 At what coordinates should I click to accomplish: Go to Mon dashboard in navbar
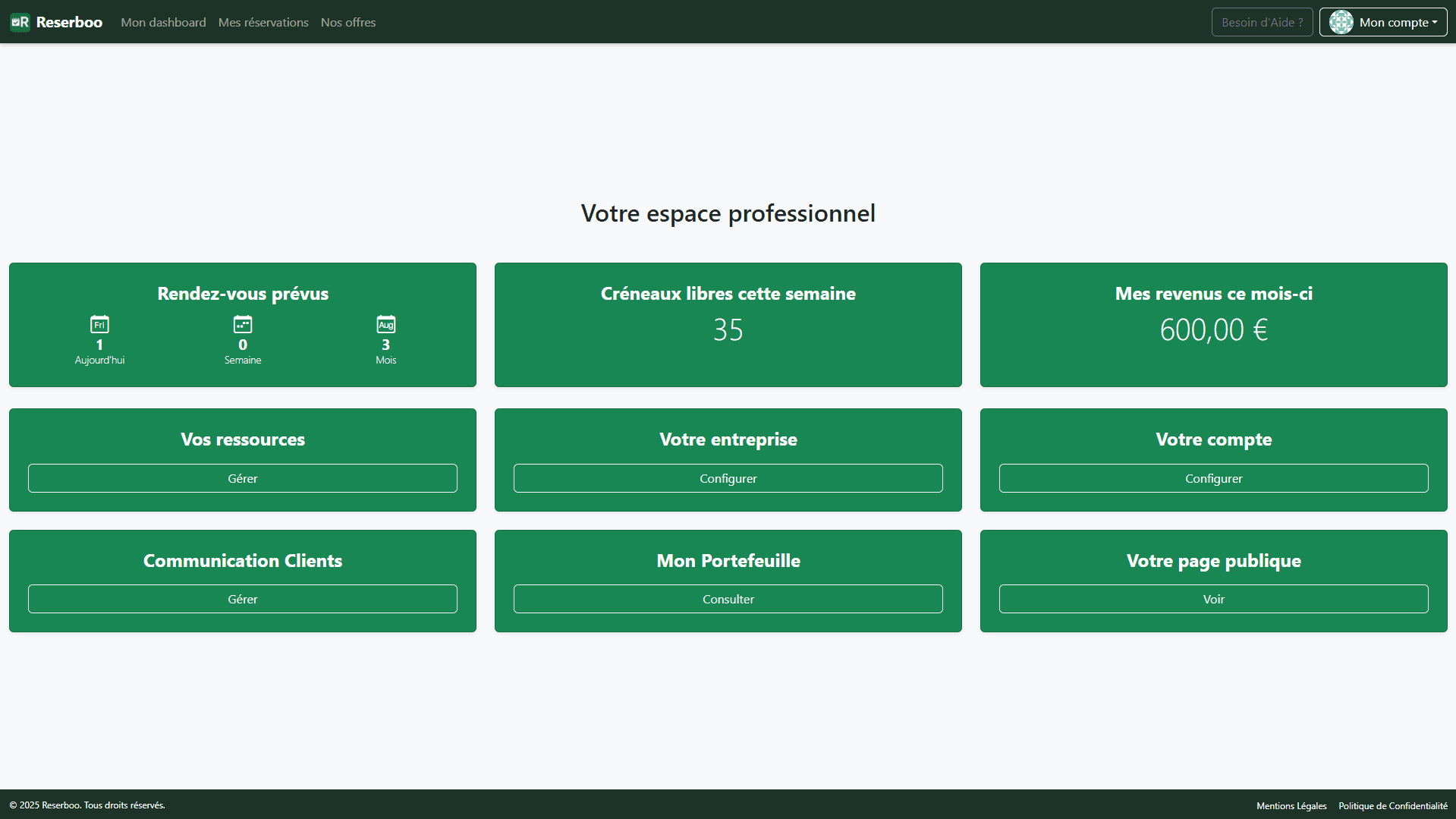click(163, 22)
